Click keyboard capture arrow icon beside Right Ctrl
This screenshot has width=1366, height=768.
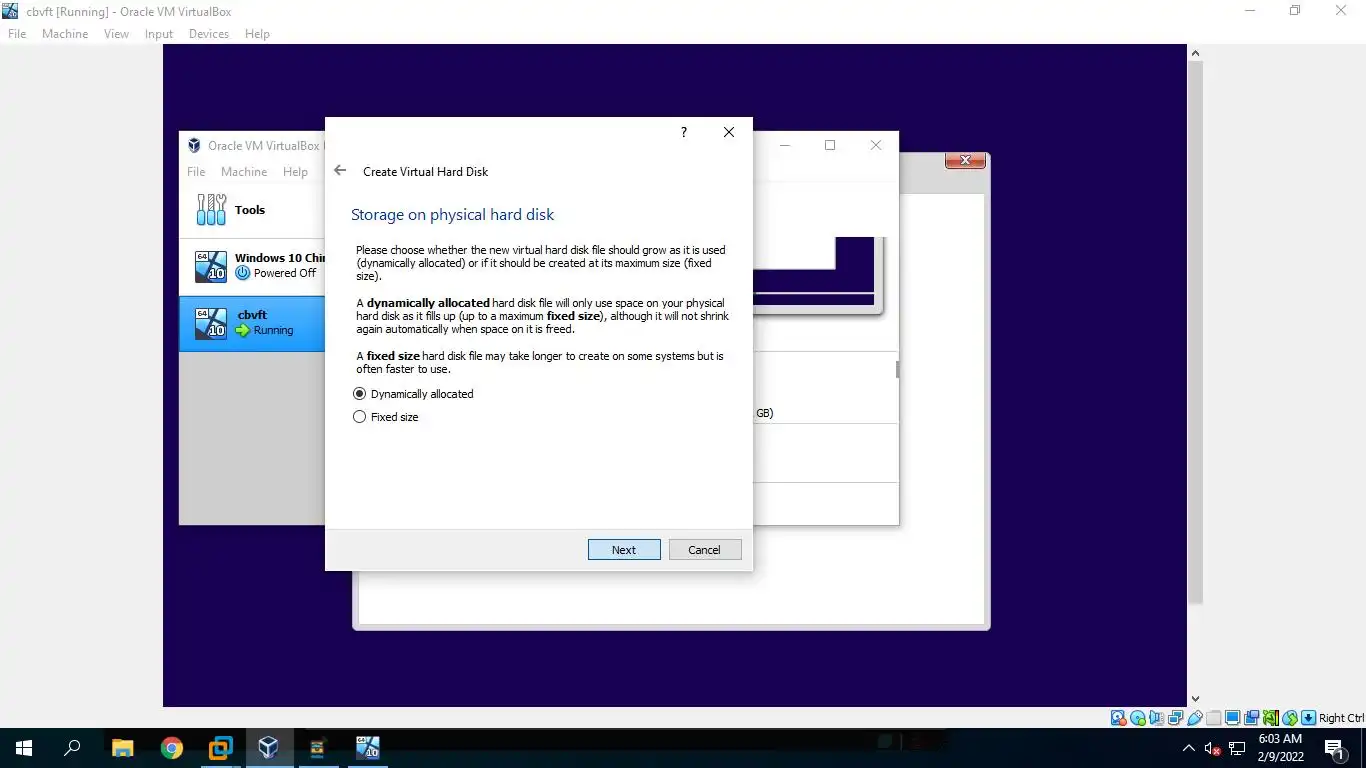(x=1308, y=718)
